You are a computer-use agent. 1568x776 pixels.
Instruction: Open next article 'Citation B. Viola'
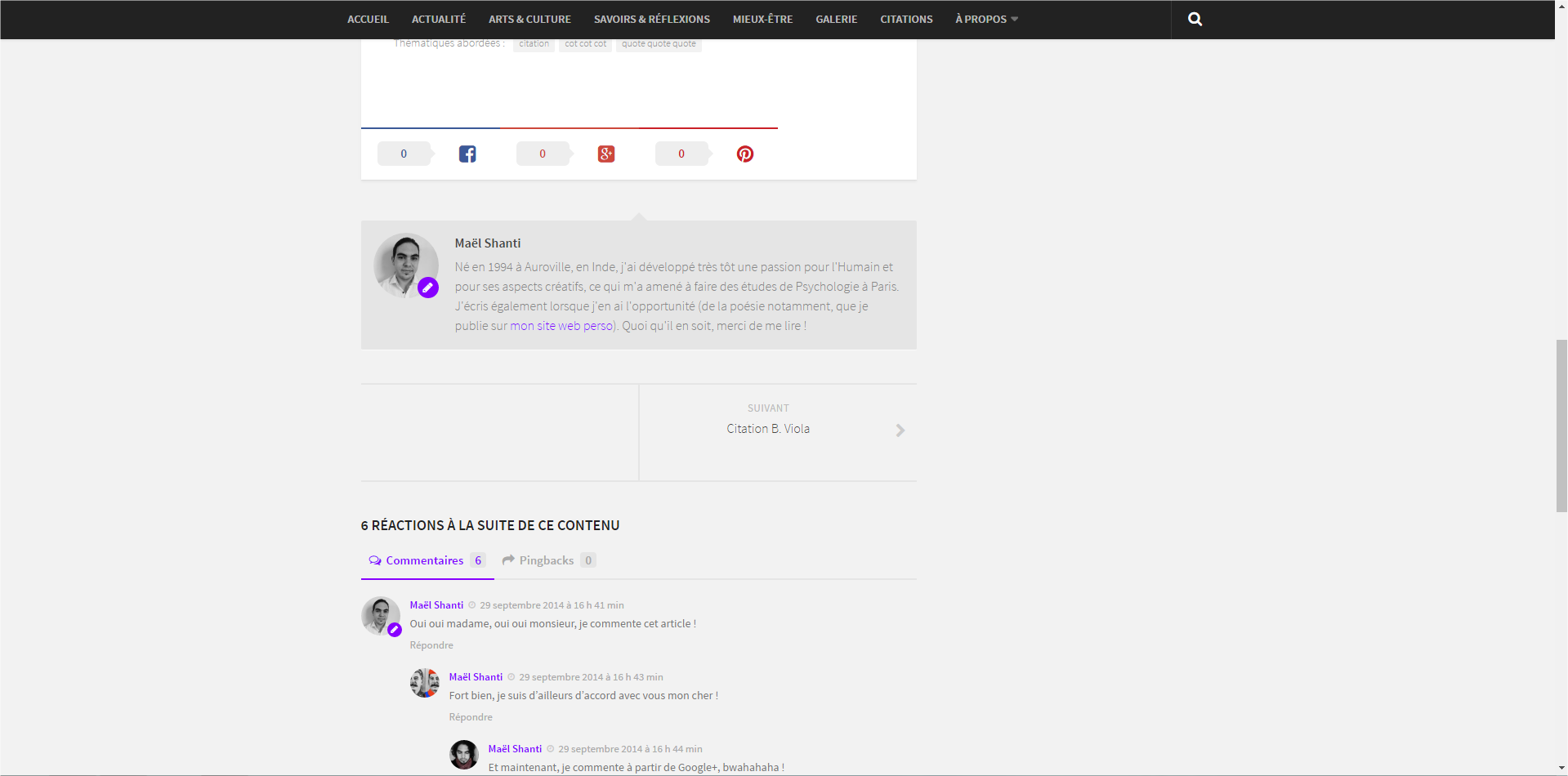tap(768, 429)
